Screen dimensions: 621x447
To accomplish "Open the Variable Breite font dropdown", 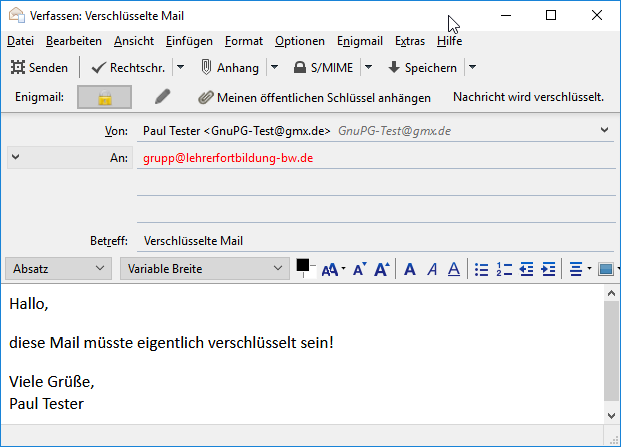I will (x=204, y=268).
